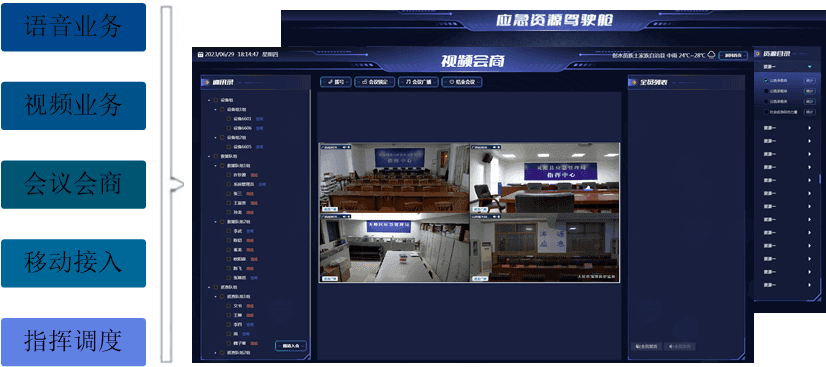This screenshot has height=367, width=826.
Task: Select the video feed with white table
Action: click(x=394, y=248)
